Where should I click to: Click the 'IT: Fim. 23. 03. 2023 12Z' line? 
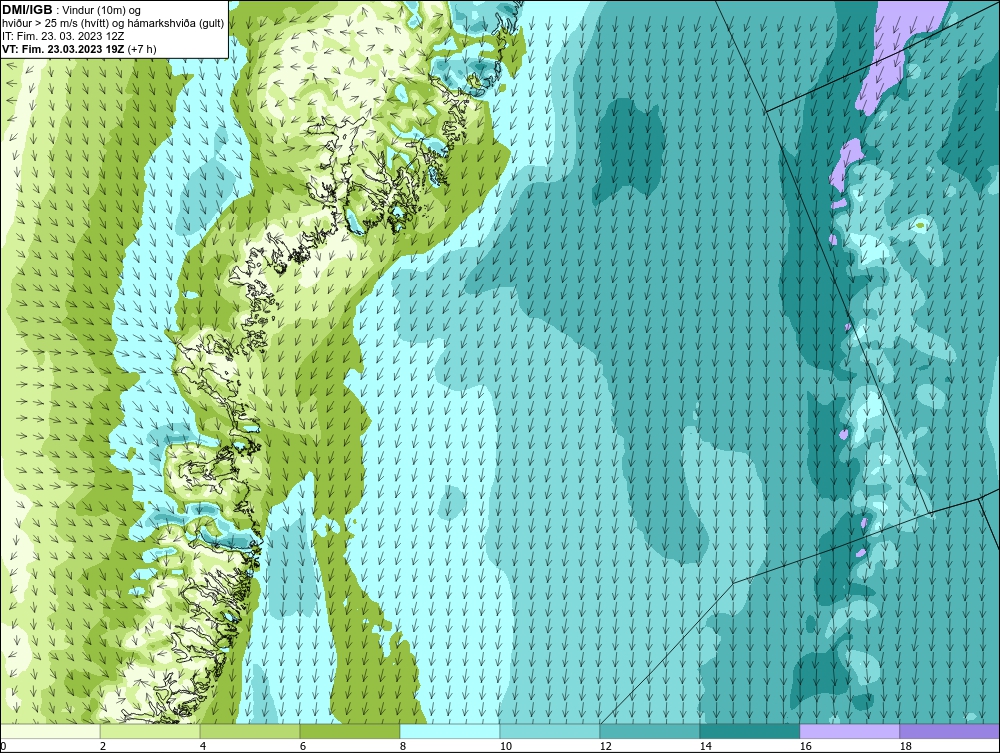(x=63, y=36)
